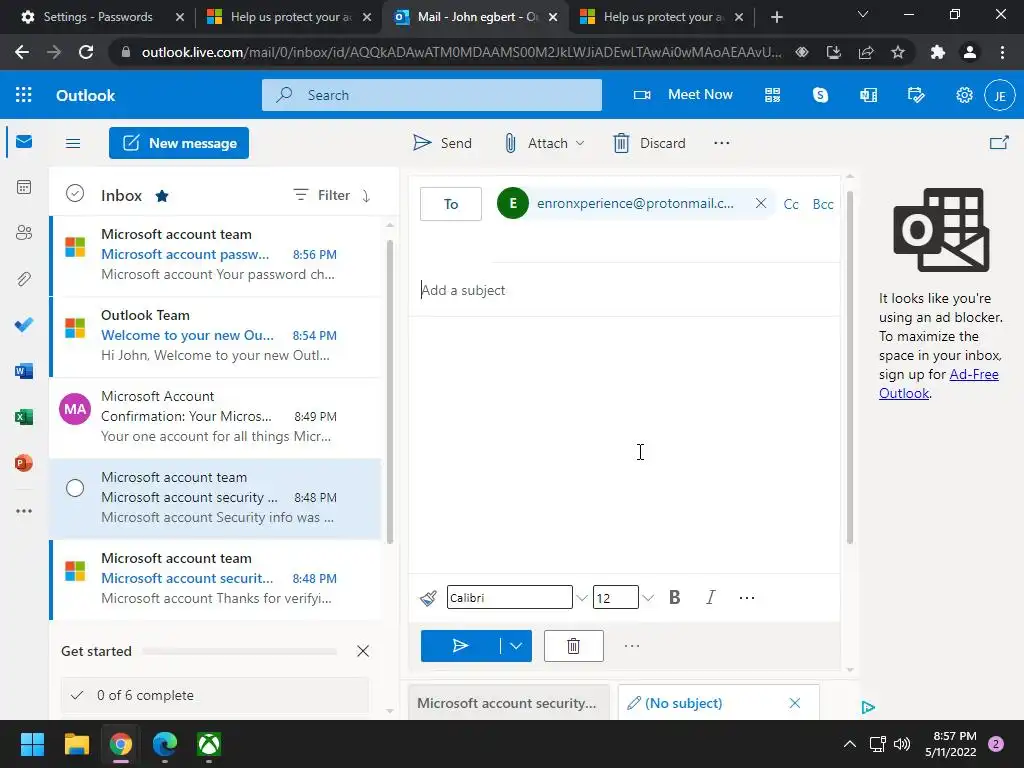Open People contacts in left rail

pyautogui.click(x=24, y=232)
